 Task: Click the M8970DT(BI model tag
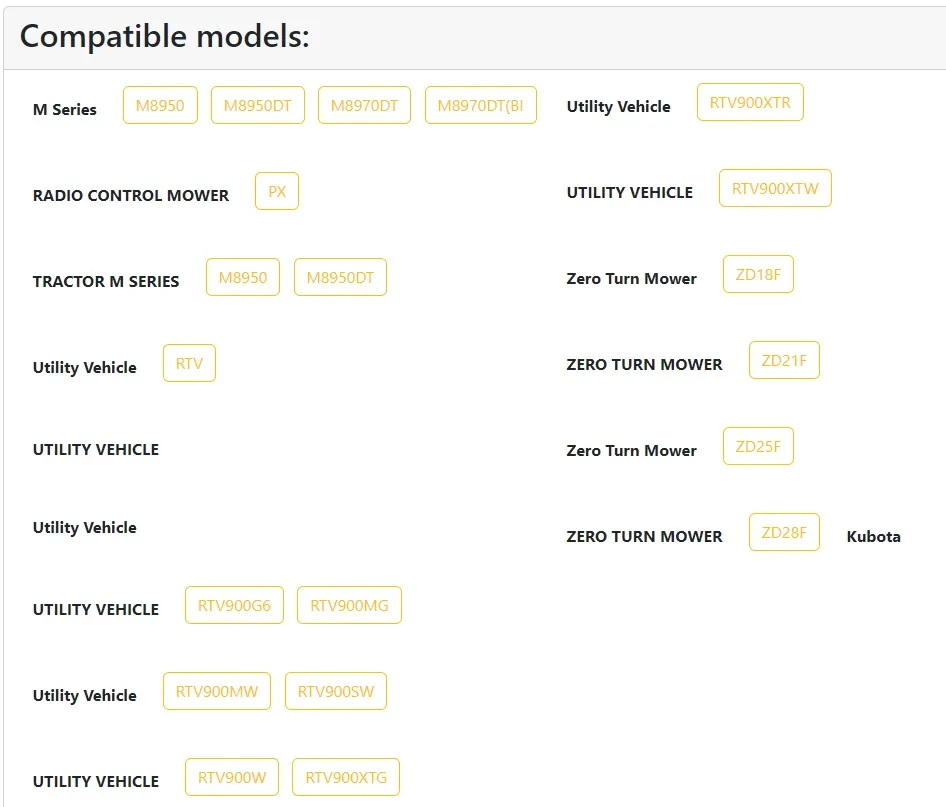tap(480, 105)
